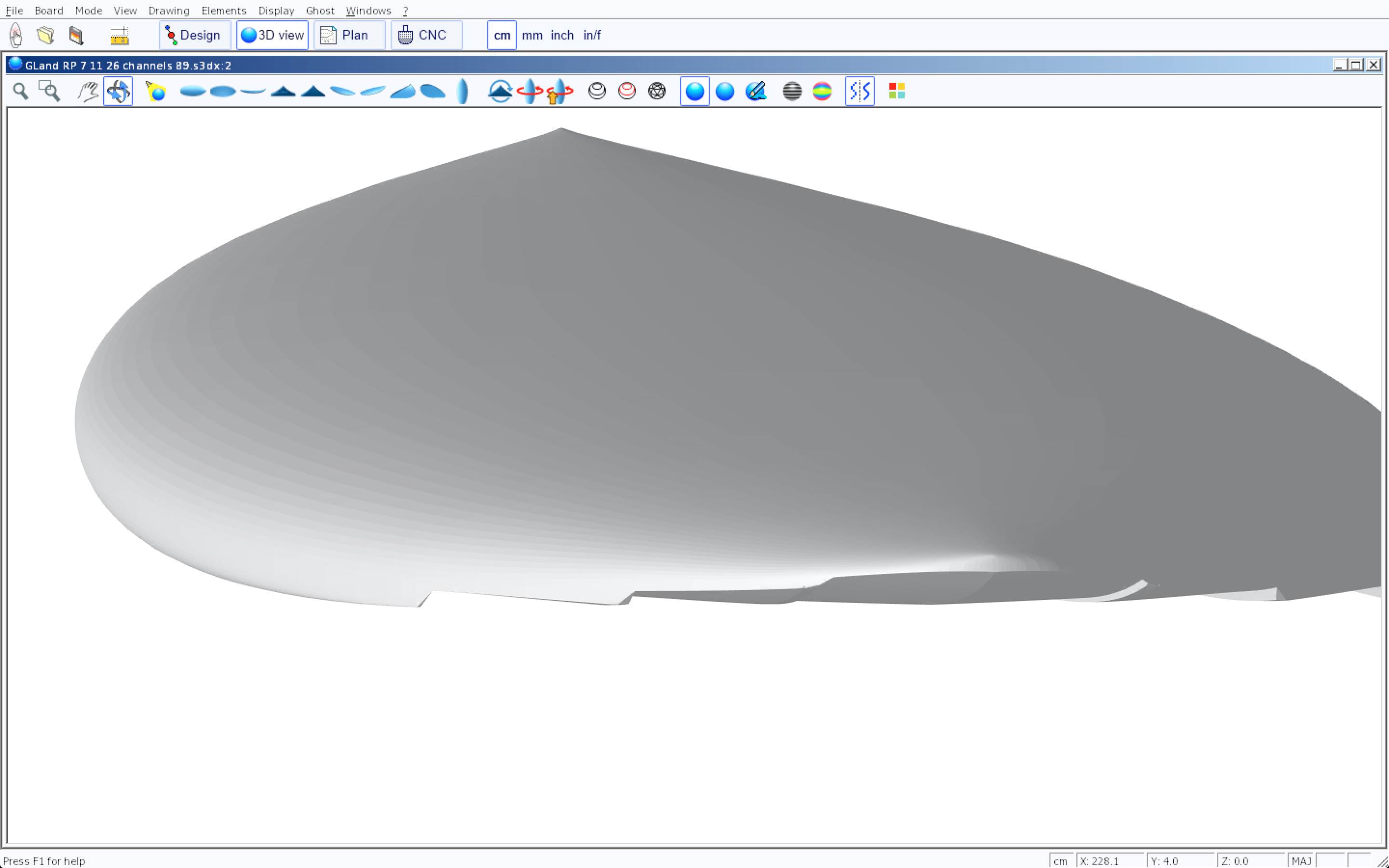The height and width of the screenshot is (868, 1389).
Task: Select the zoom magnifier tool
Action: 21,91
